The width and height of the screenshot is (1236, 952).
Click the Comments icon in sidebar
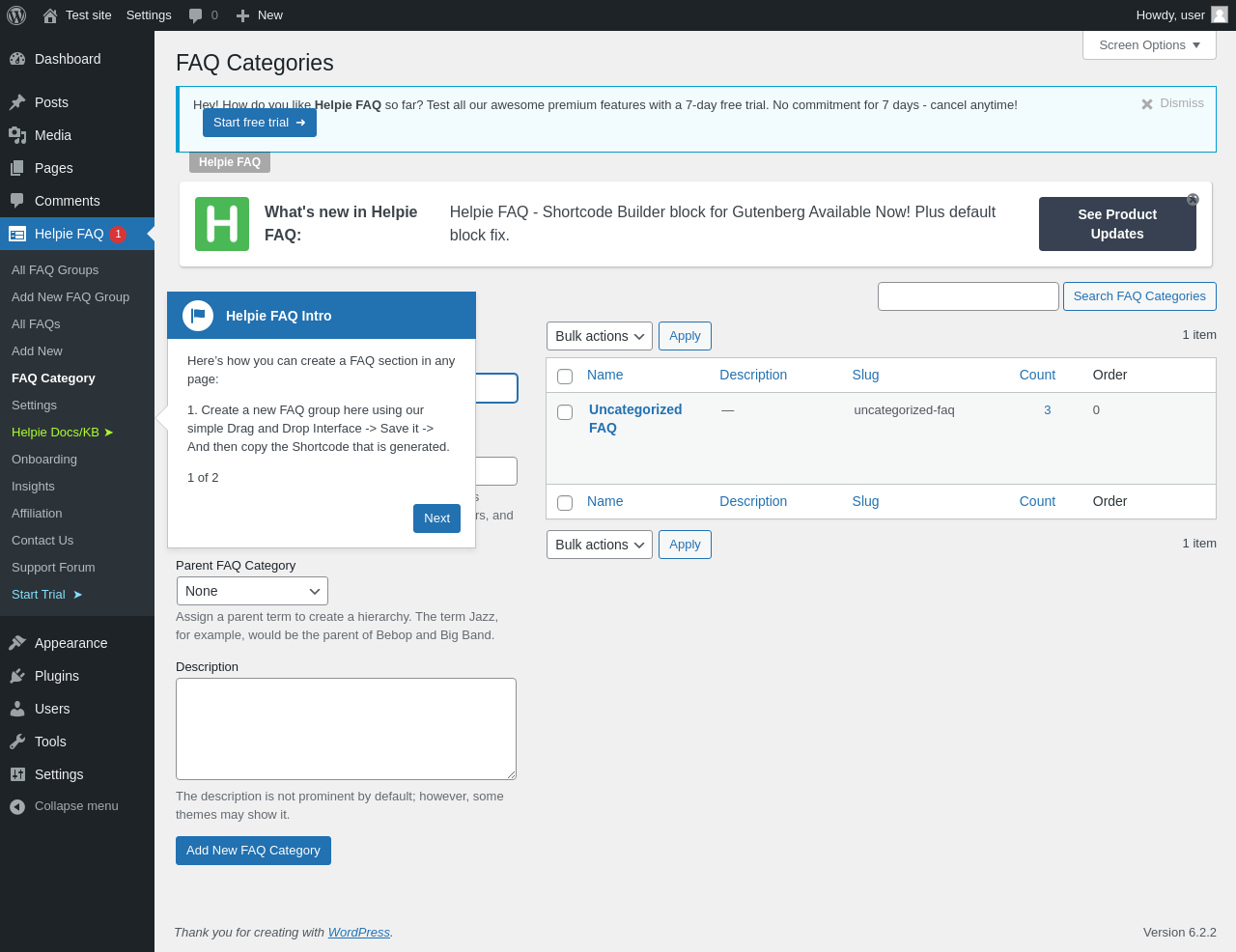17,201
